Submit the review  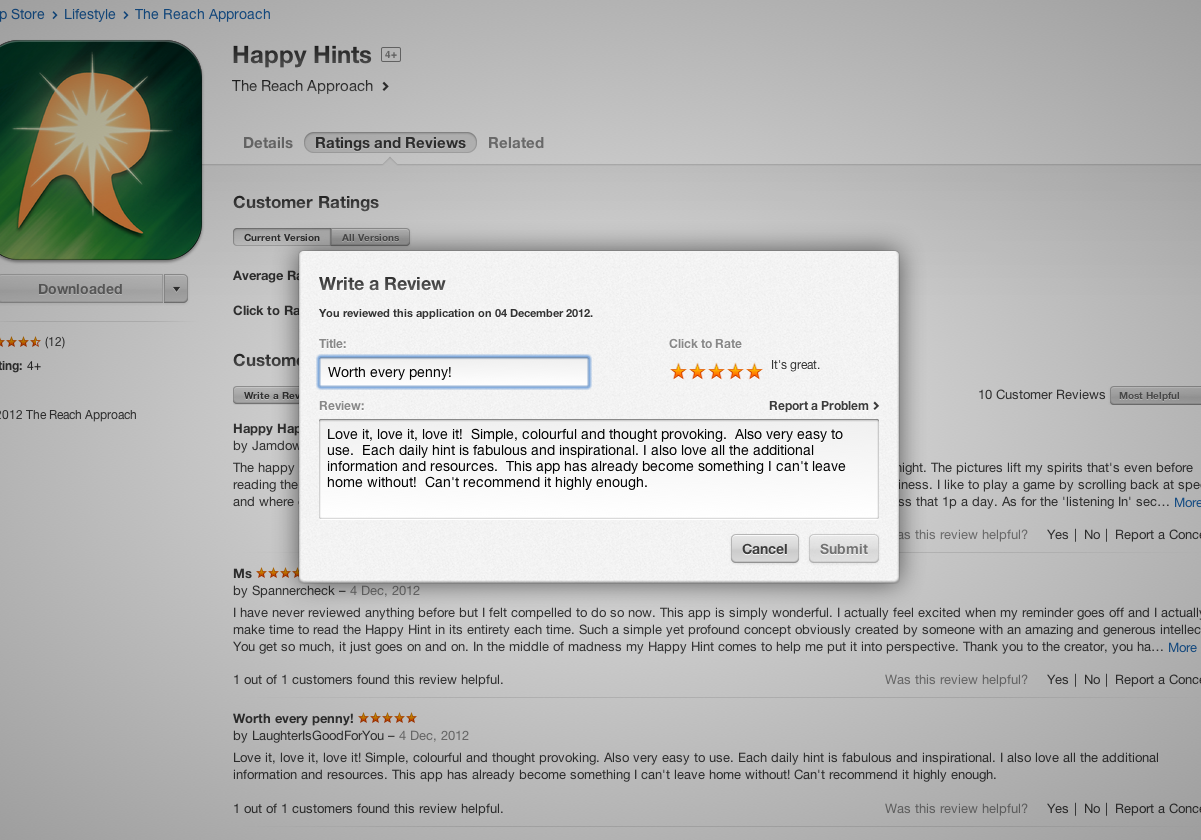tap(844, 549)
